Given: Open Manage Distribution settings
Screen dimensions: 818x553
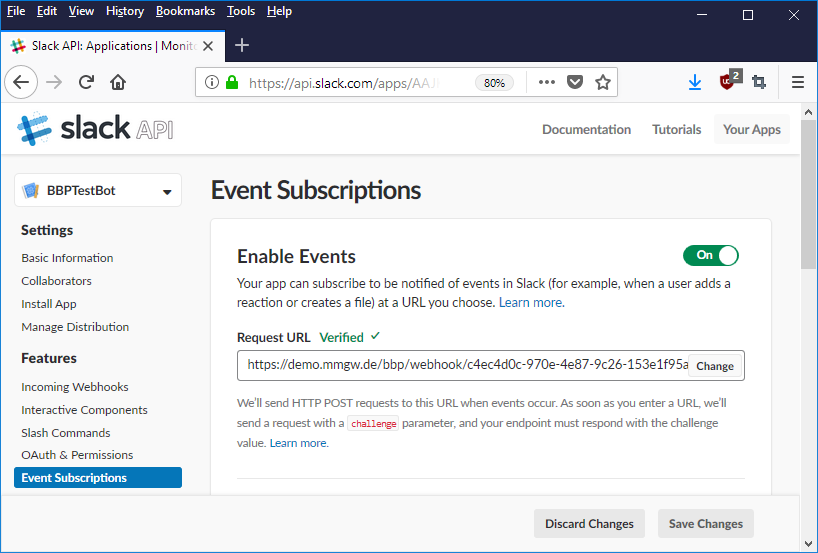Looking at the screenshot, I should [x=75, y=327].
